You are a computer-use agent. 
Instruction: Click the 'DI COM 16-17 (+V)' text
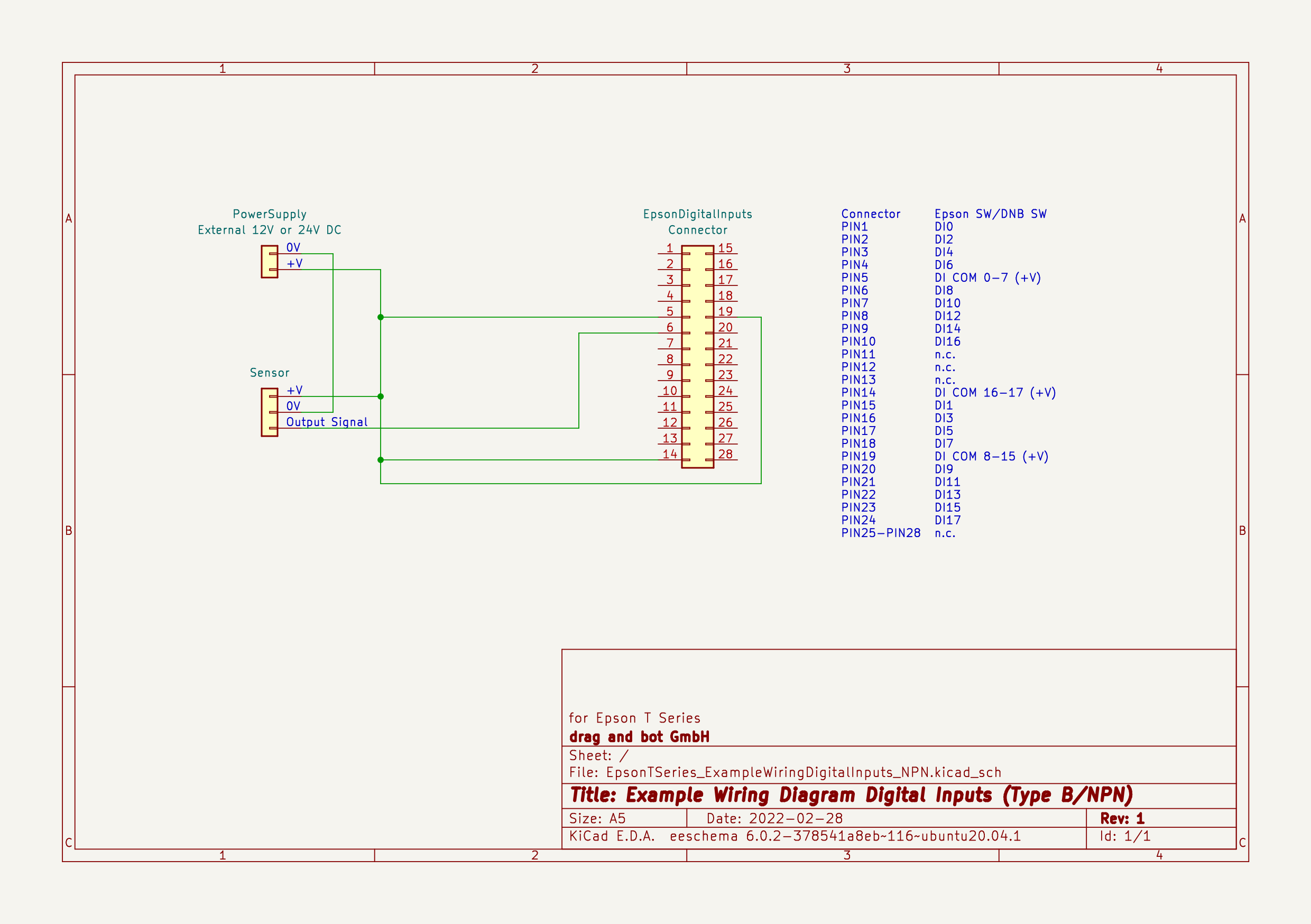tap(995, 392)
